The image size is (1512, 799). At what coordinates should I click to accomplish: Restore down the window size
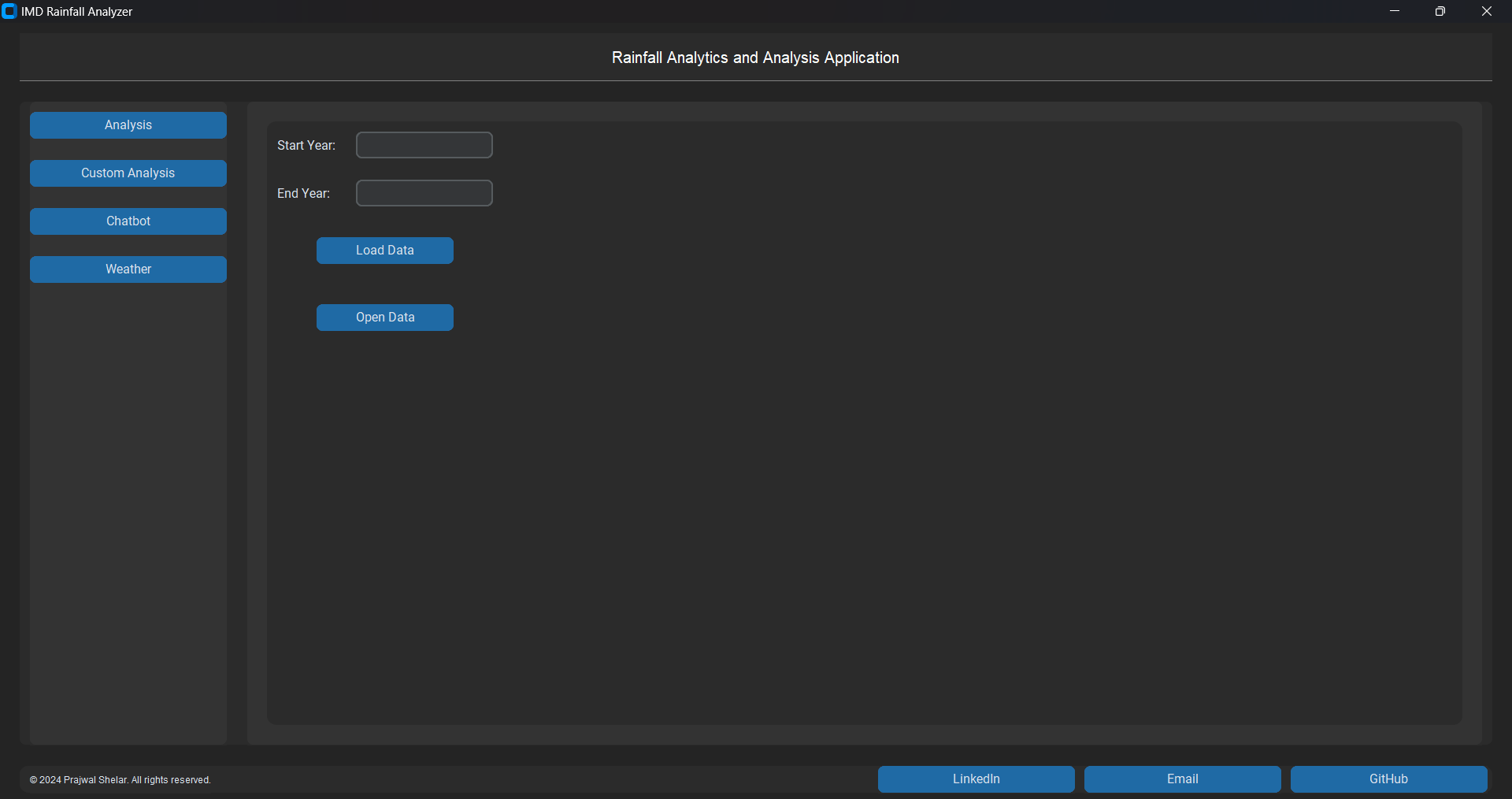(x=1440, y=11)
